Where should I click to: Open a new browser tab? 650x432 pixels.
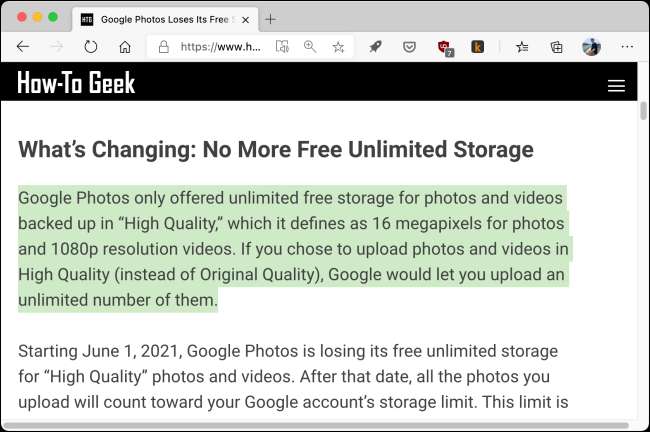tap(270, 19)
